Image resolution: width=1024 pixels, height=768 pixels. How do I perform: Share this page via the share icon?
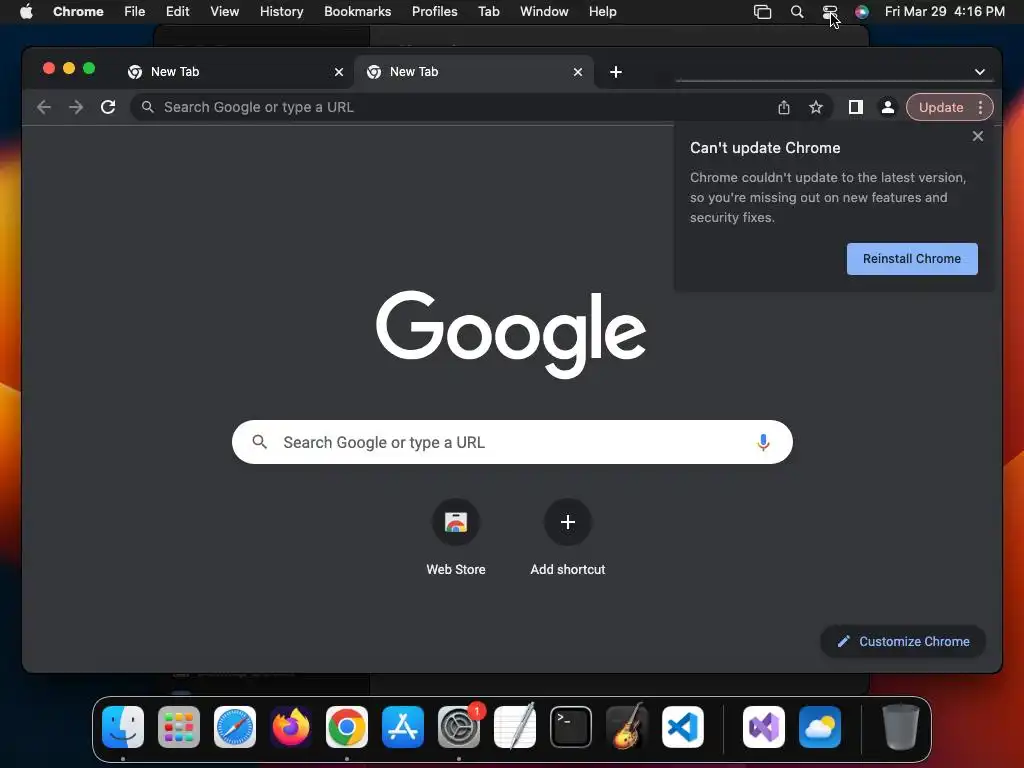pos(784,107)
